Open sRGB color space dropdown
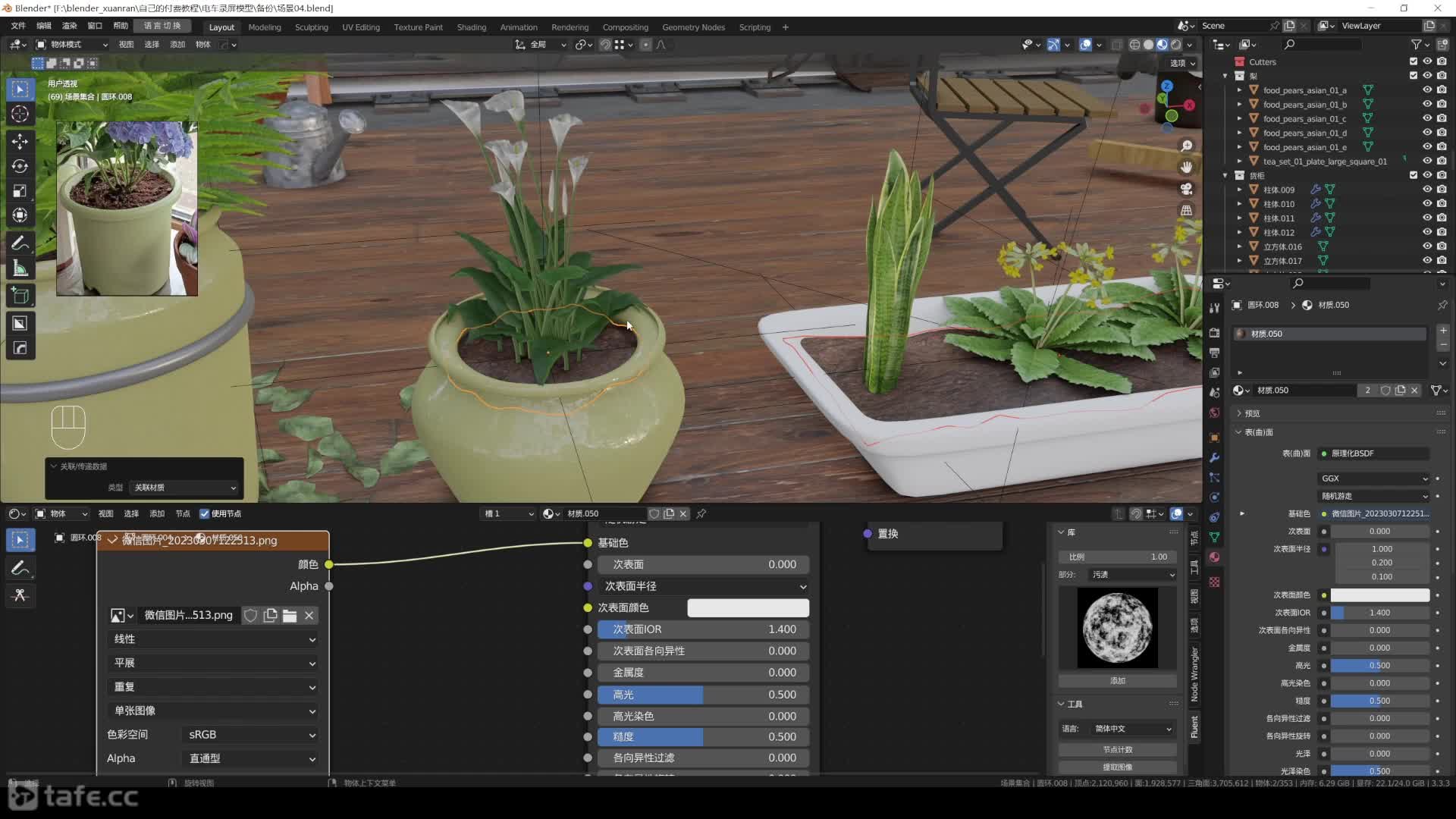 pos(250,735)
